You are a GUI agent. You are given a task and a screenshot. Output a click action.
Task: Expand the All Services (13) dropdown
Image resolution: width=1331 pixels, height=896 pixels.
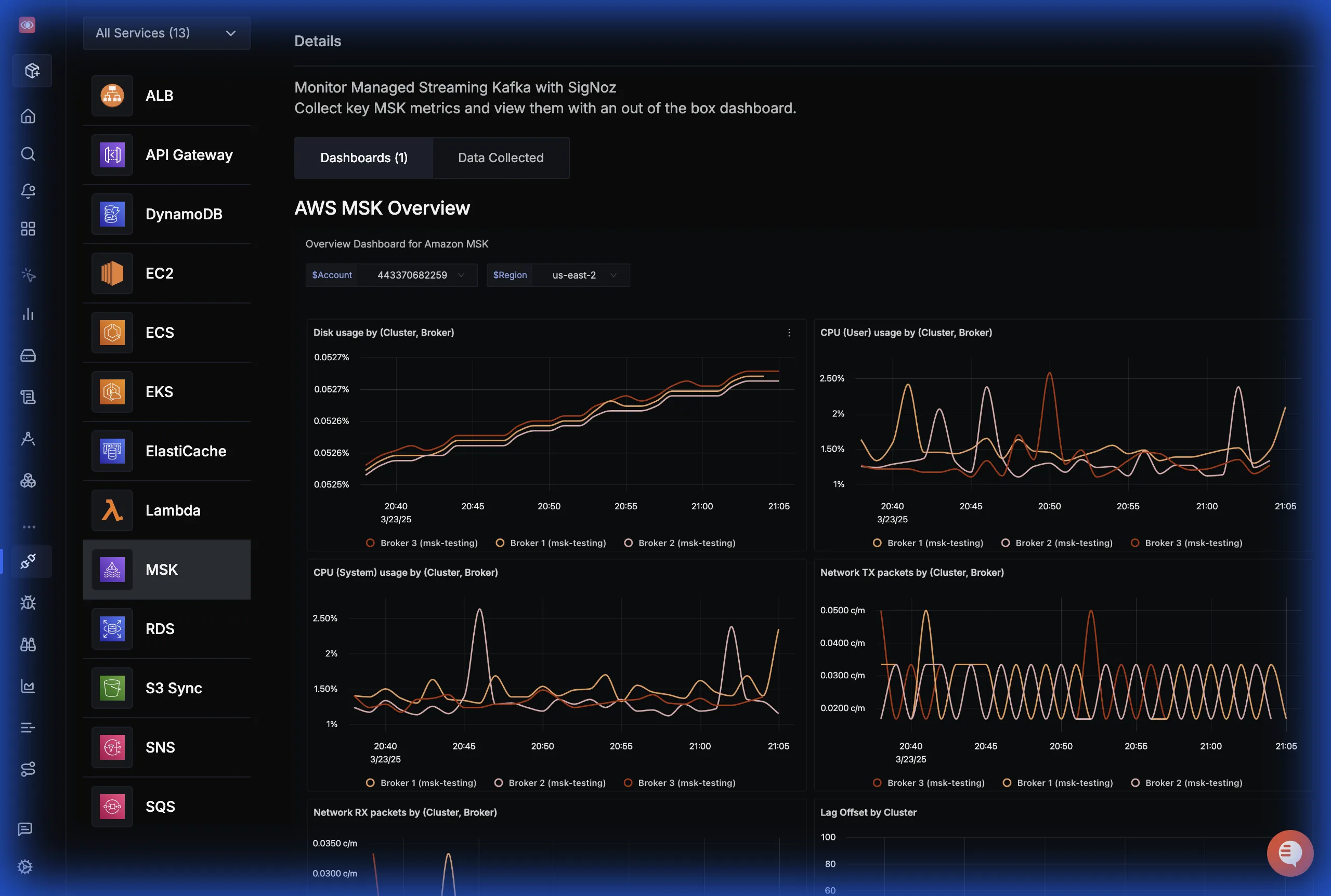166,33
